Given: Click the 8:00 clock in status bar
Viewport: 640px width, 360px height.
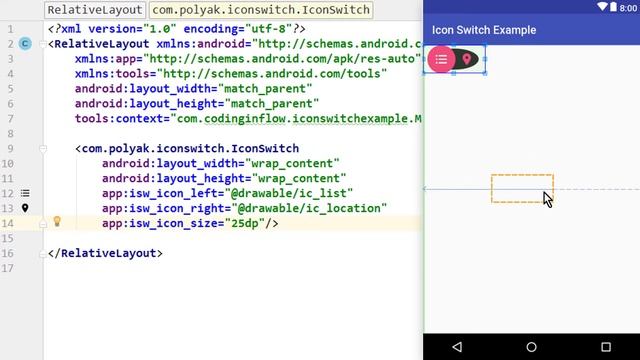Looking at the screenshot, I should click(x=628, y=8).
